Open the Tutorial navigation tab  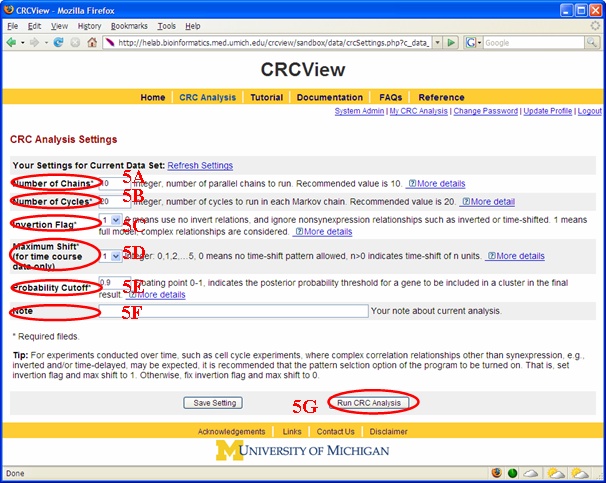(267, 97)
